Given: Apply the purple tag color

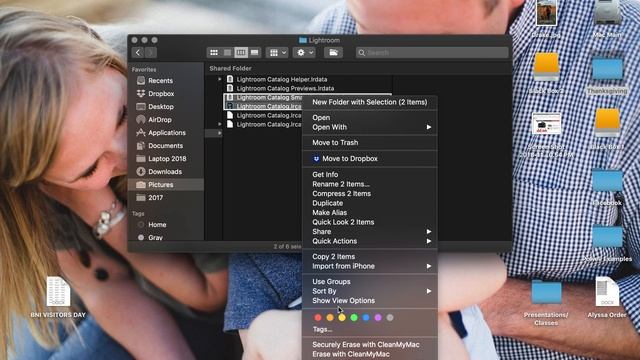Looking at the screenshot, I should coord(378,318).
